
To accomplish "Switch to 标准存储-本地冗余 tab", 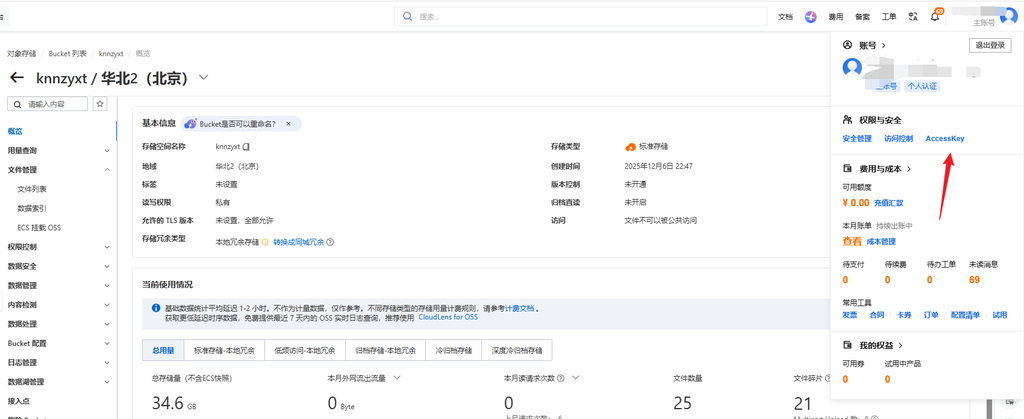I will tap(224, 350).
